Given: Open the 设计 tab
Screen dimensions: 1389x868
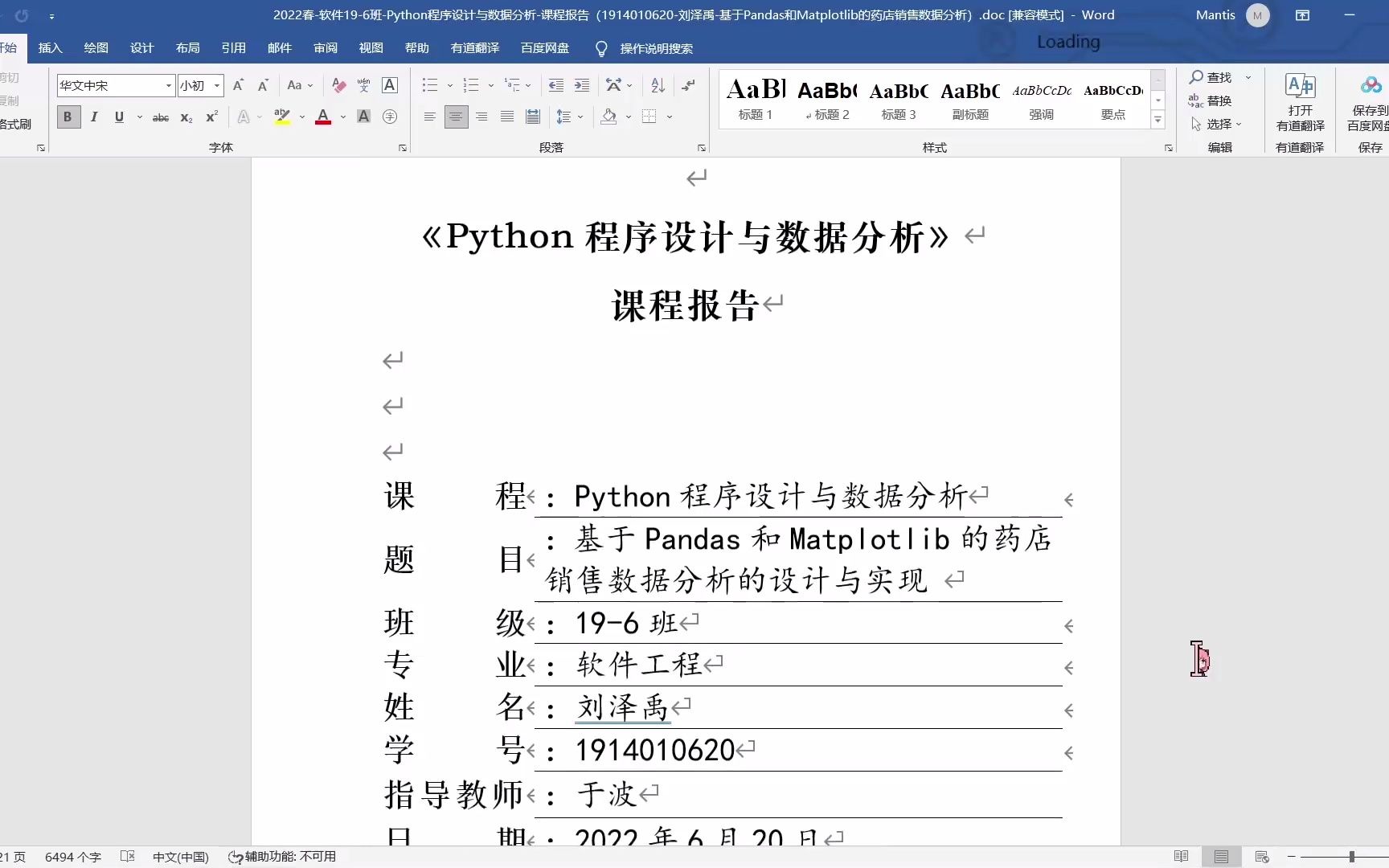Looking at the screenshot, I should point(141,48).
